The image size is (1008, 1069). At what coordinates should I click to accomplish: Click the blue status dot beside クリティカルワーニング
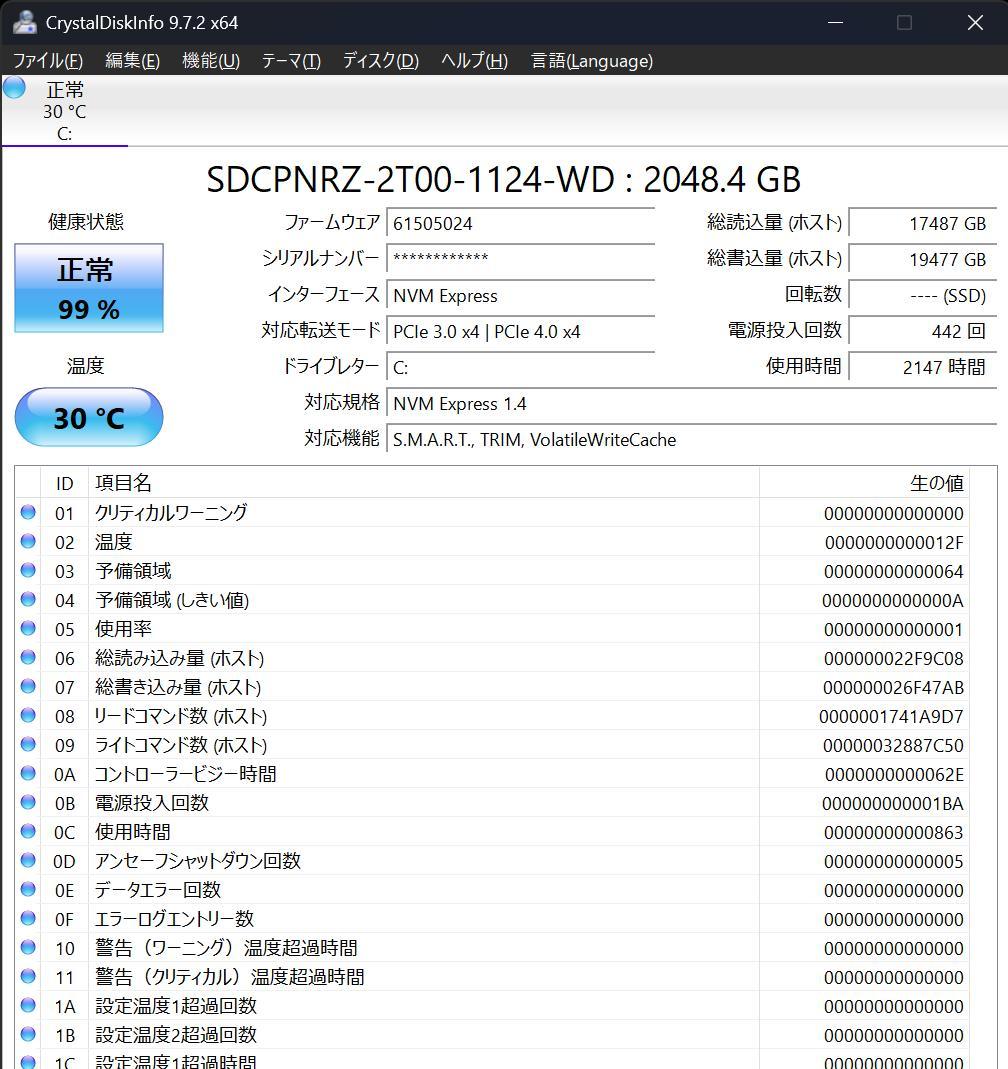click(29, 513)
